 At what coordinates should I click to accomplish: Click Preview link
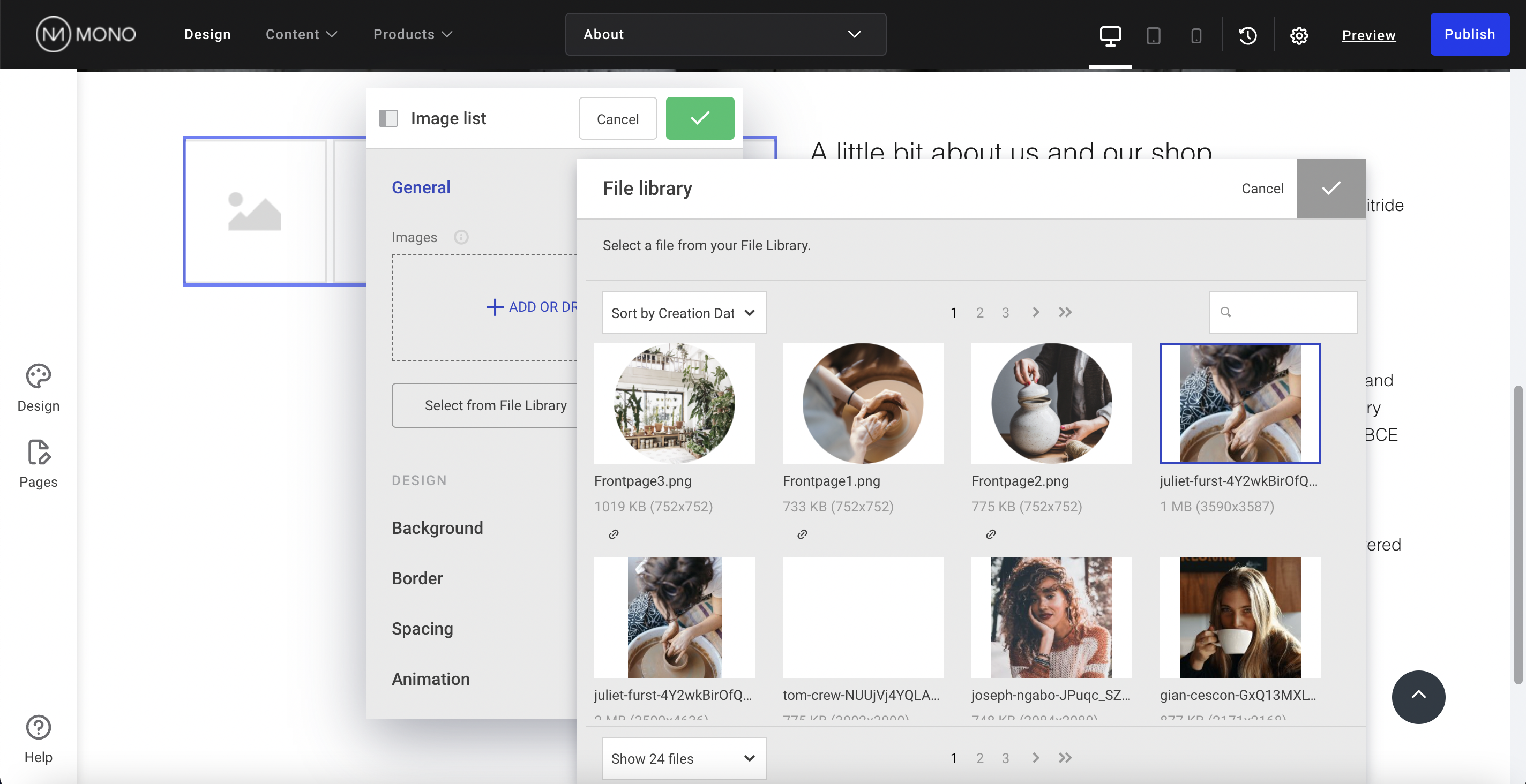1368,35
